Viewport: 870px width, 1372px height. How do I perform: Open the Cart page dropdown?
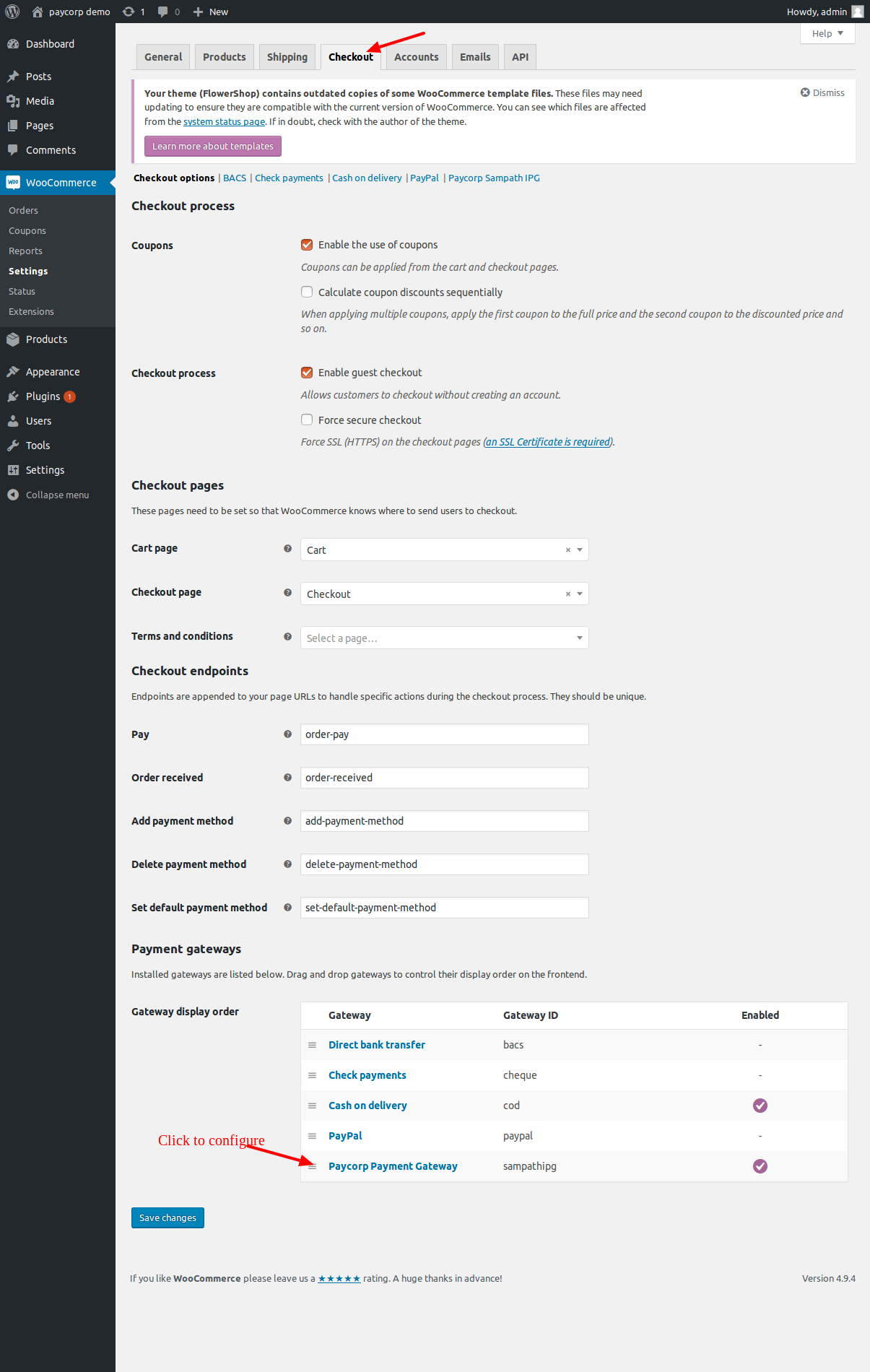tap(579, 550)
